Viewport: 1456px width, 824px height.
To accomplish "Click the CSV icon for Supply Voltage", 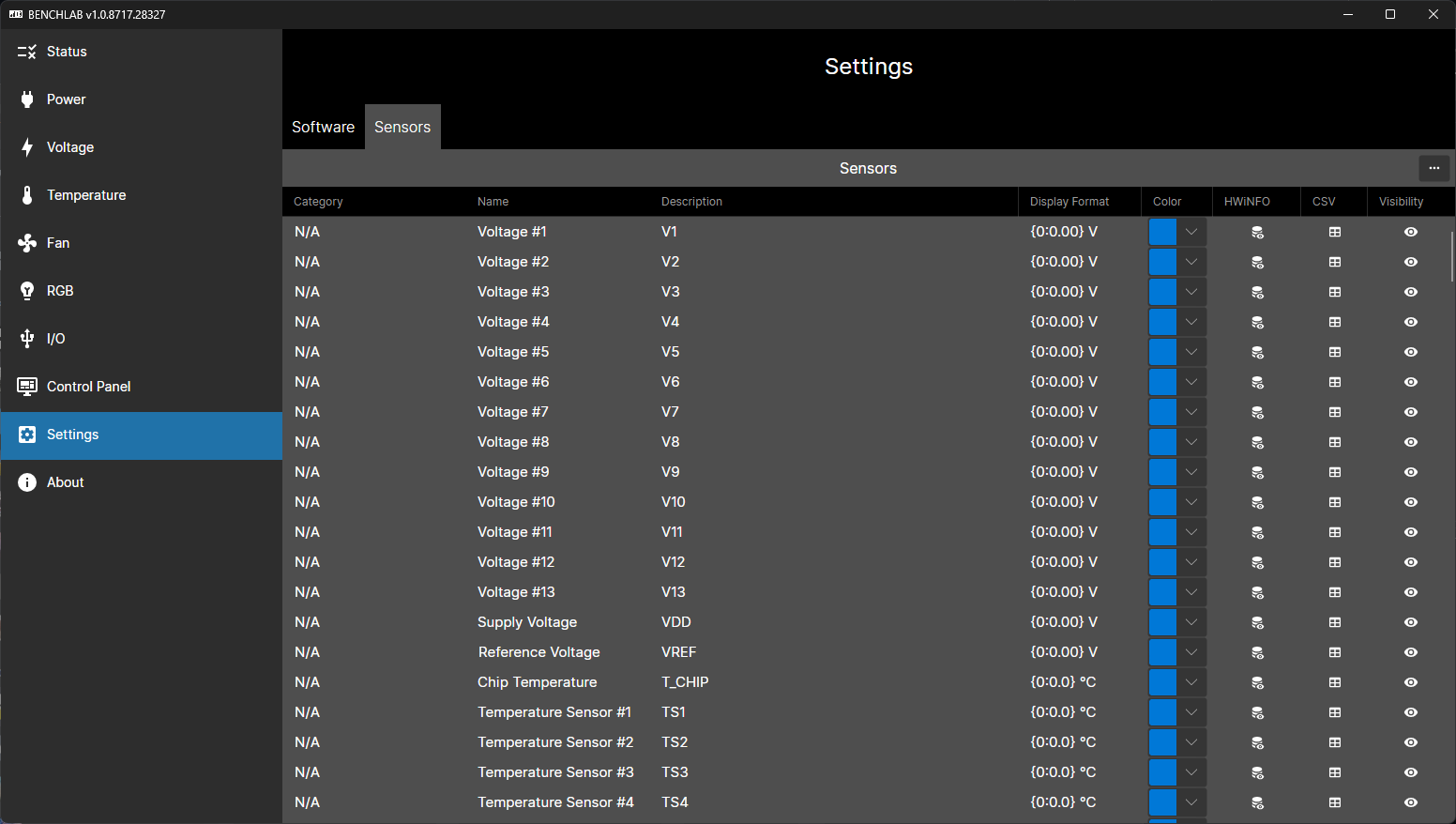I will coord(1334,622).
